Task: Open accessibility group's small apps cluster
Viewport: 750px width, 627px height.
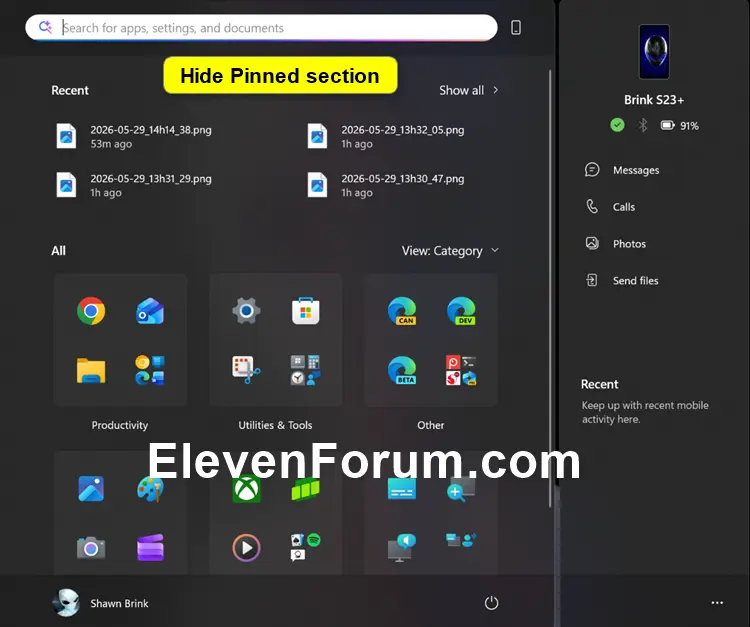Action: coord(461,540)
